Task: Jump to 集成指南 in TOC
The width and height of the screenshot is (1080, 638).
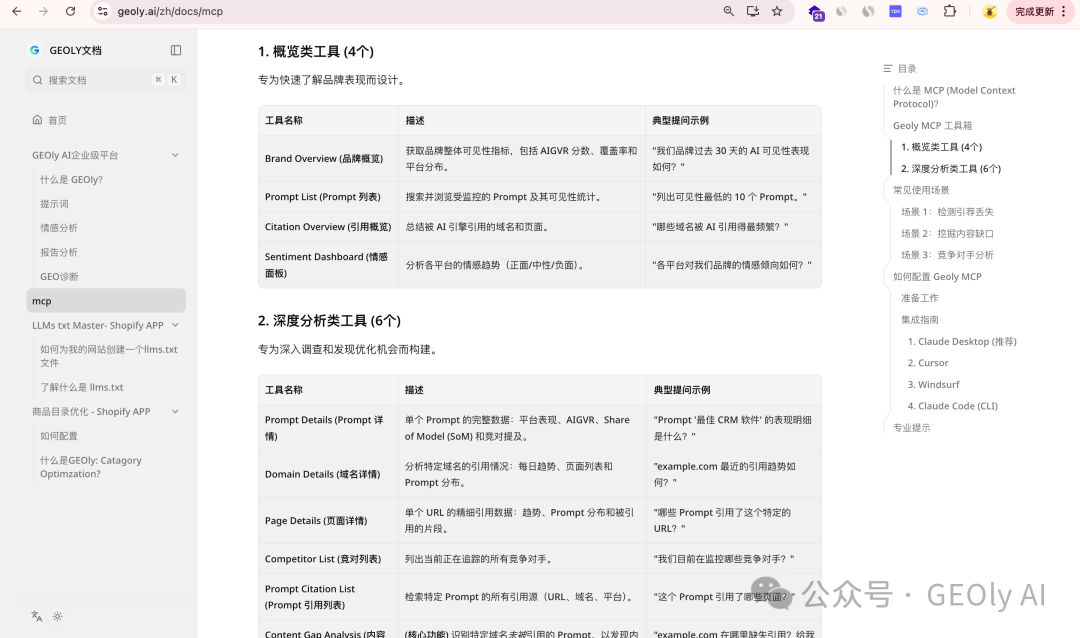Action: [x=920, y=320]
